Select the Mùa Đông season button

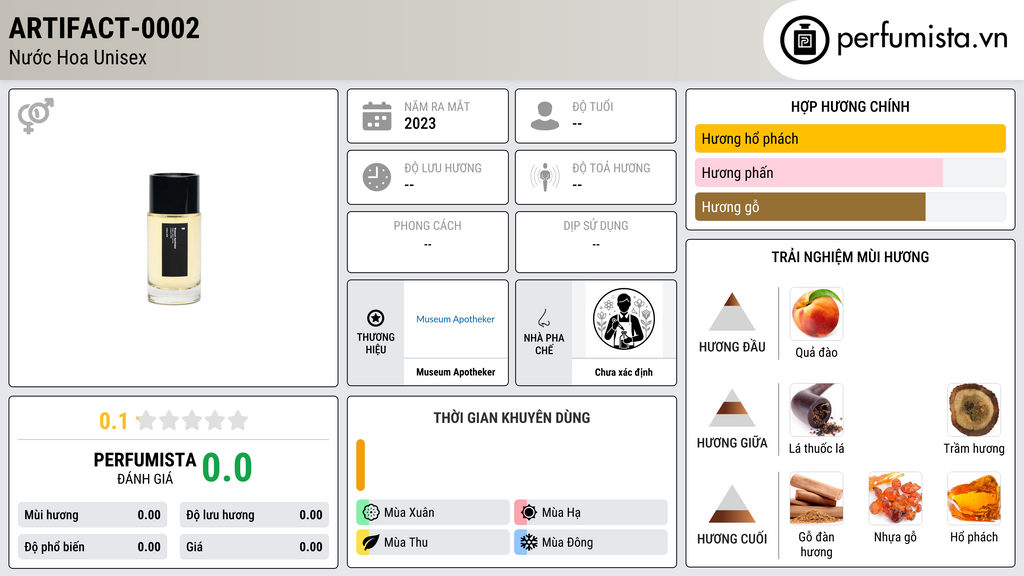pos(591,542)
